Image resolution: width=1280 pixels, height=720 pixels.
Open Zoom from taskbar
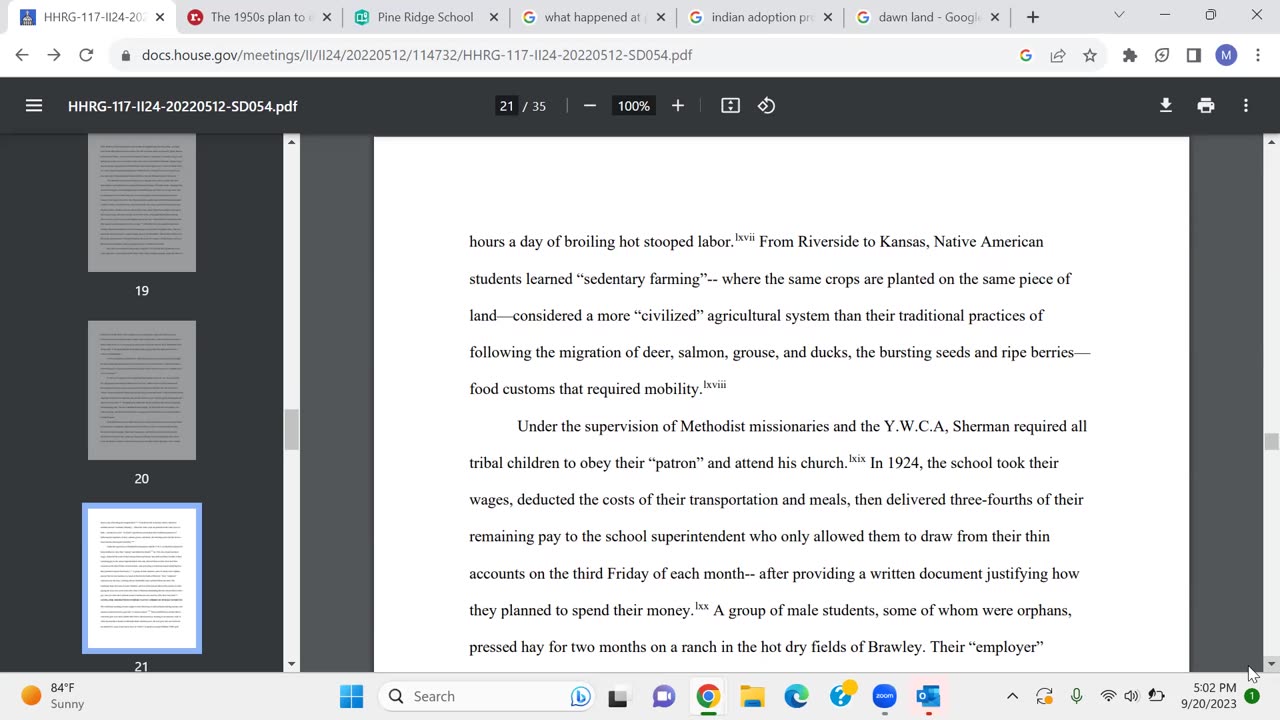coord(884,696)
